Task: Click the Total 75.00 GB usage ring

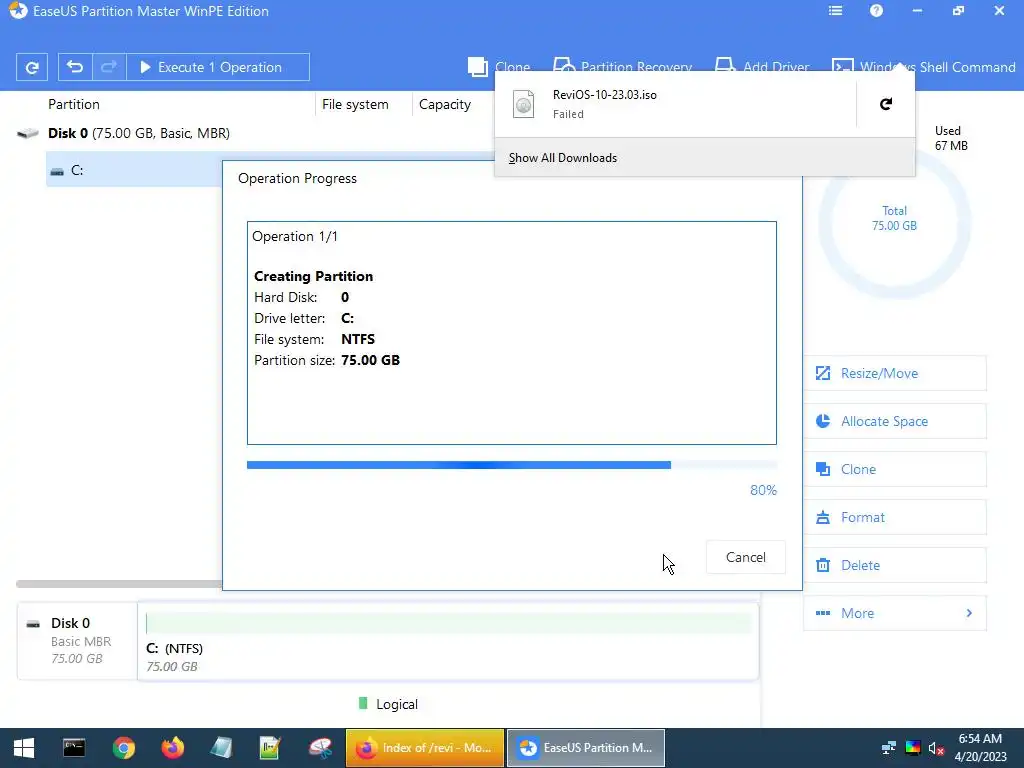Action: pos(894,222)
